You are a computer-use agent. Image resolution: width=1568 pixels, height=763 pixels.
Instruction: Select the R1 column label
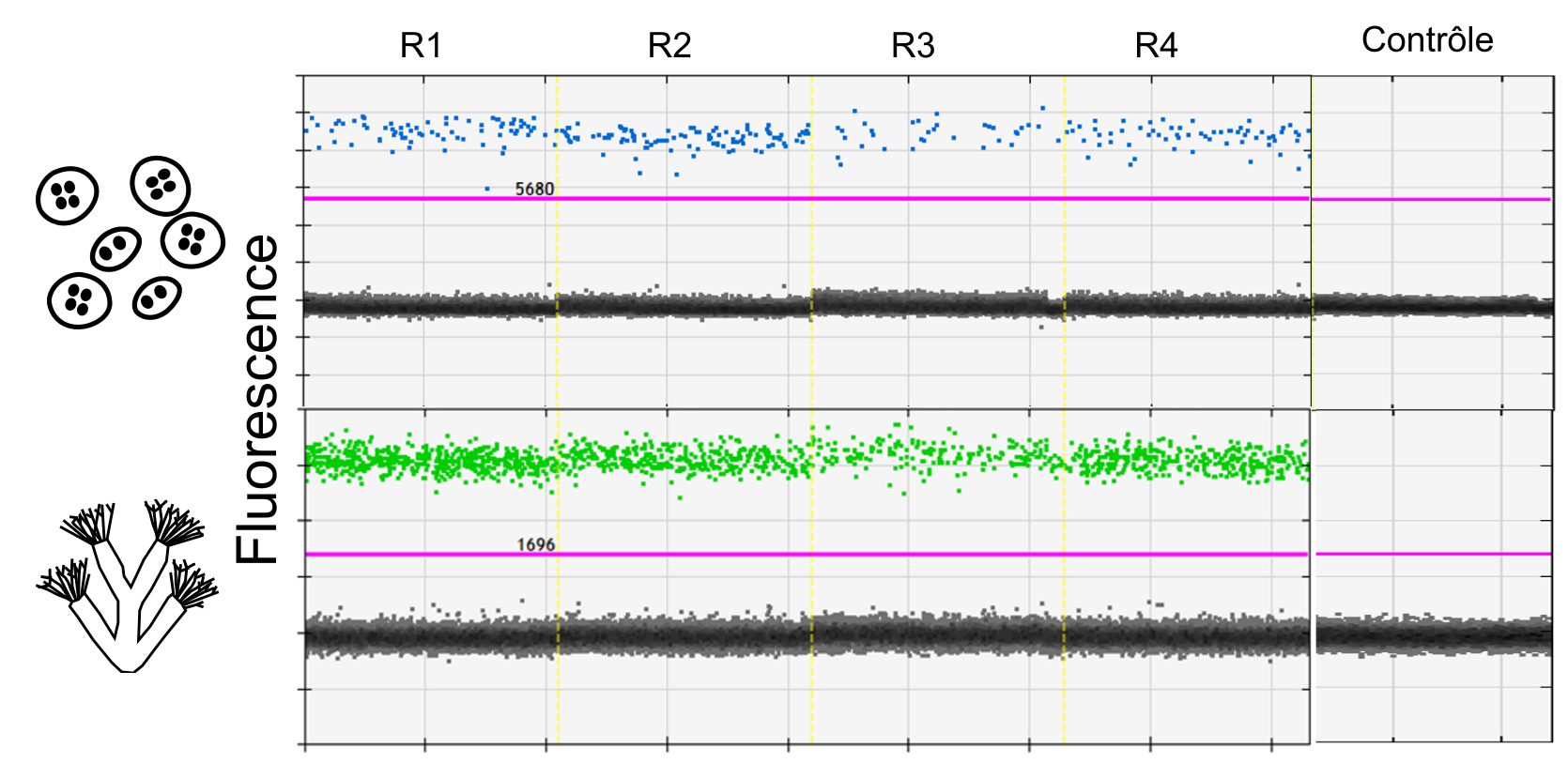[421, 45]
